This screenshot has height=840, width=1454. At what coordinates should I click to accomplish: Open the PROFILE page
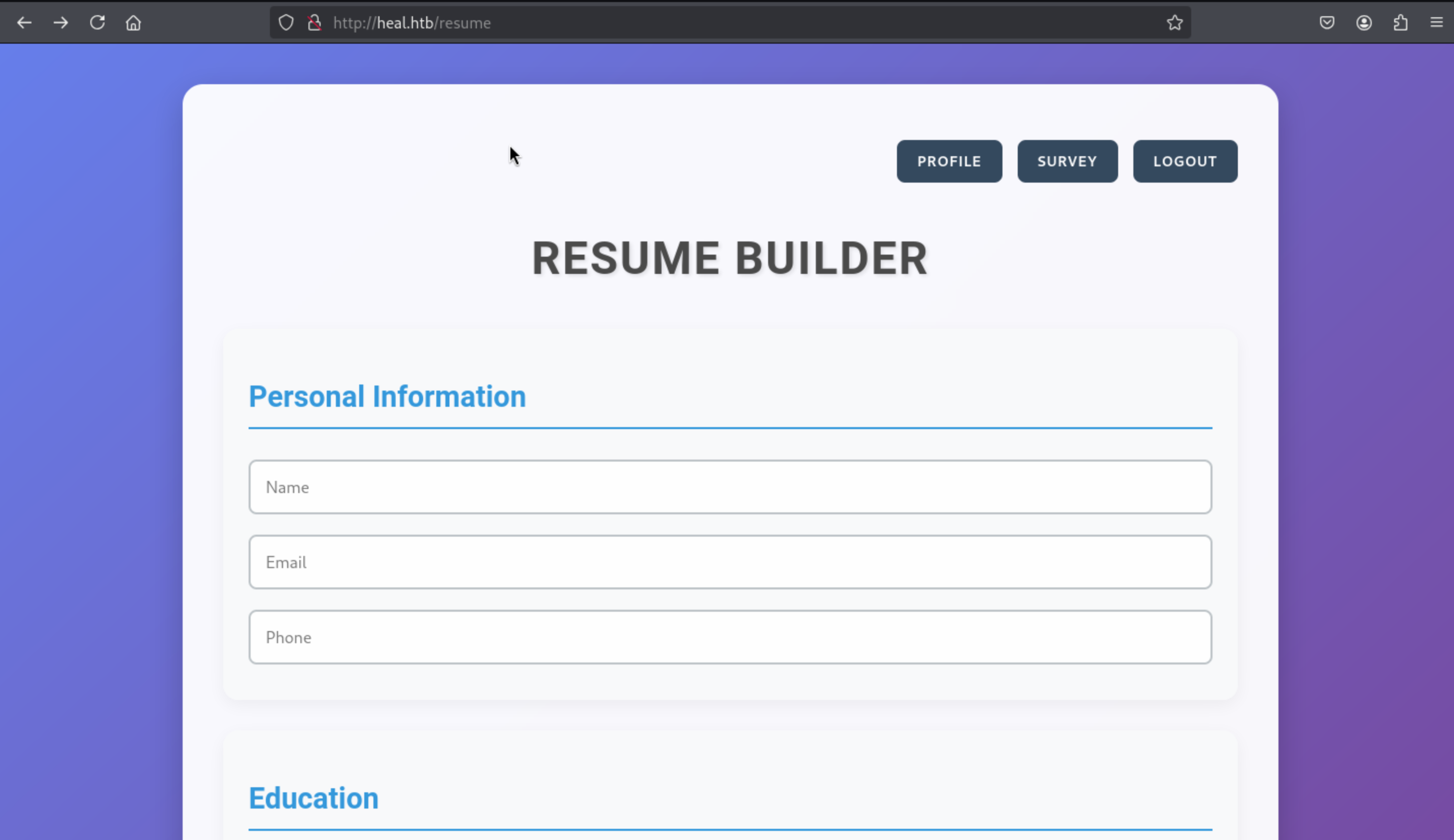click(949, 161)
